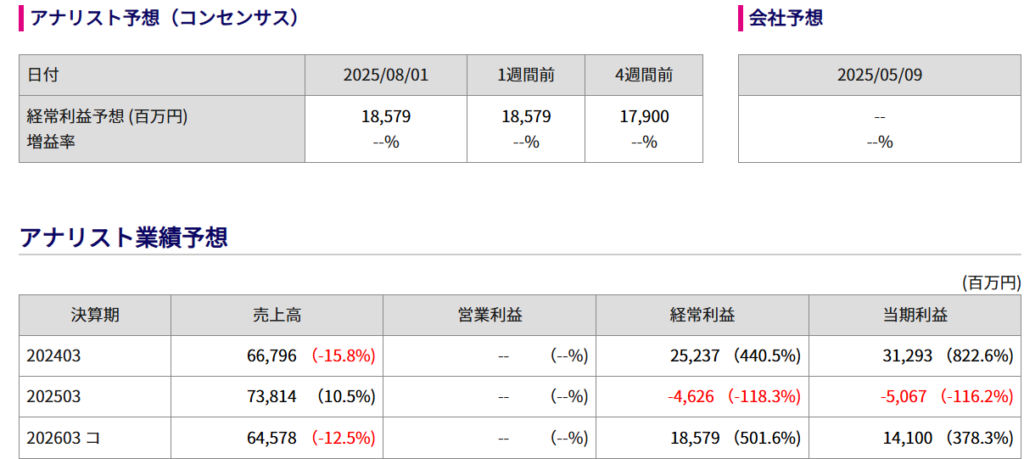Select the 17,900 forecast value
This screenshot has width=1024, height=459.
click(x=643, y=117)
